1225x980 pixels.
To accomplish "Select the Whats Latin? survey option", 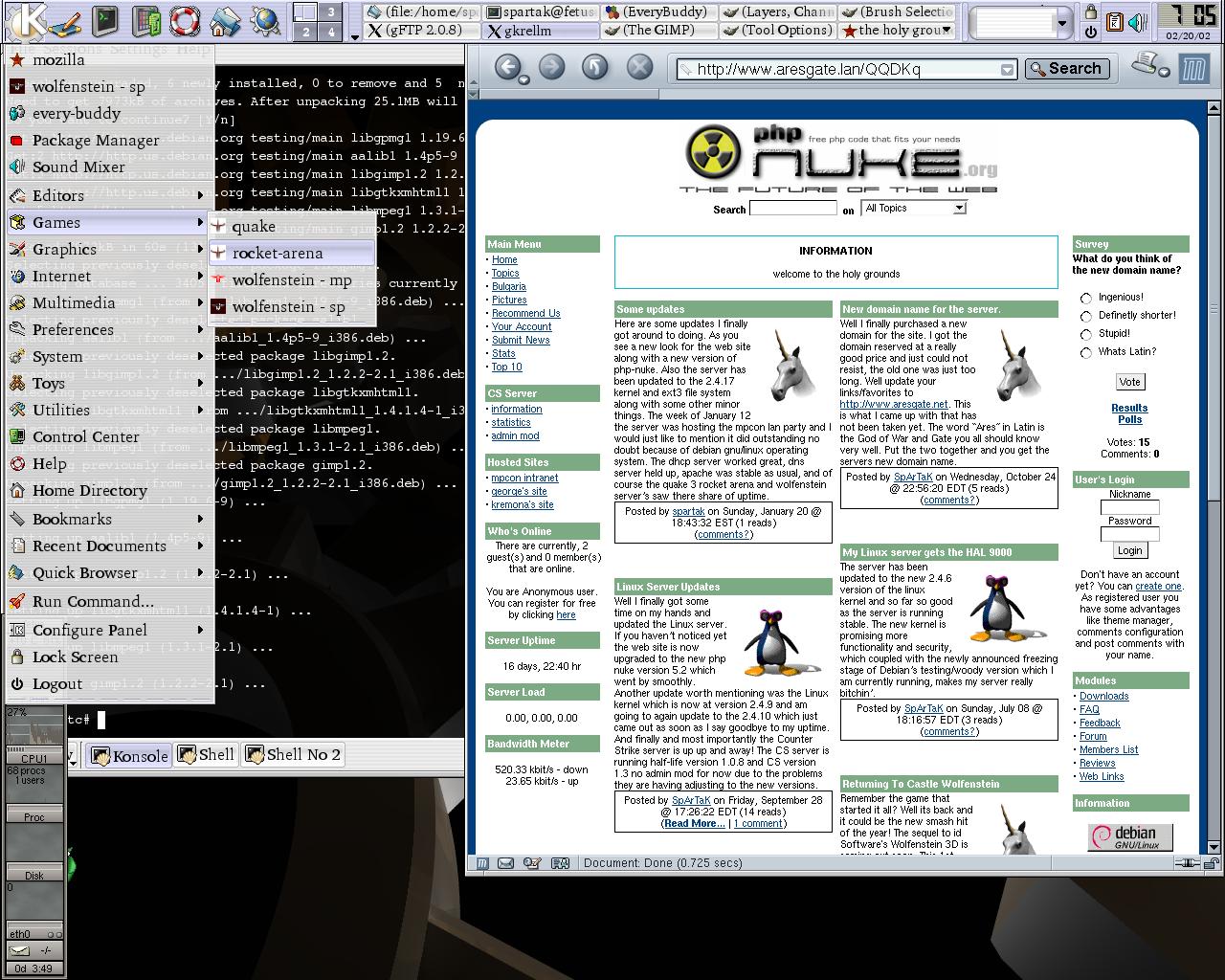I will 1086,352.
